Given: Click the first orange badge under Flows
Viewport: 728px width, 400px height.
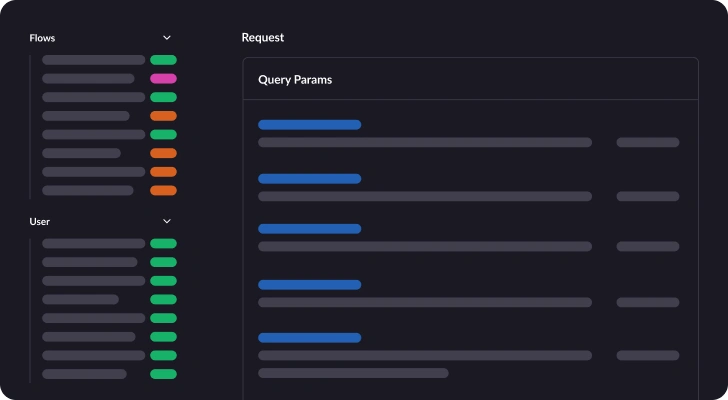Looking at the screenshot, I should [163, 116].
